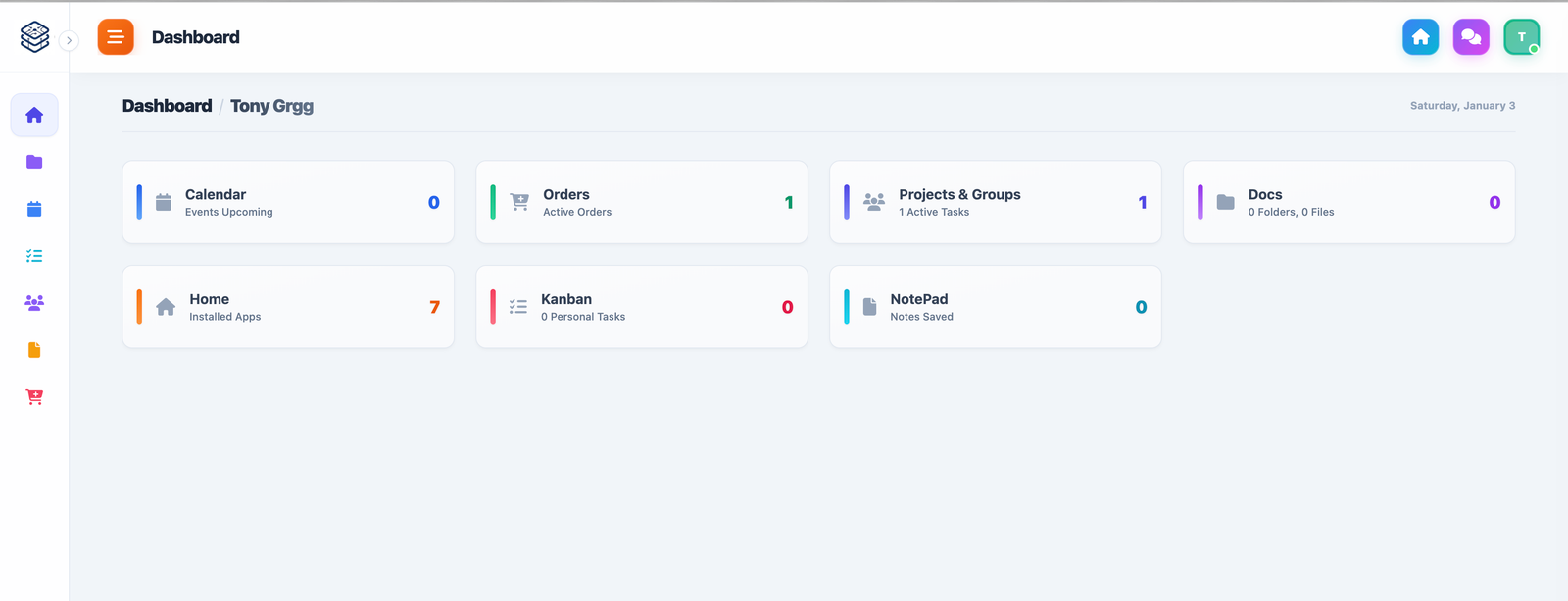
Task: Click the Notes Saved subtitle
Action: click(921, 317)
